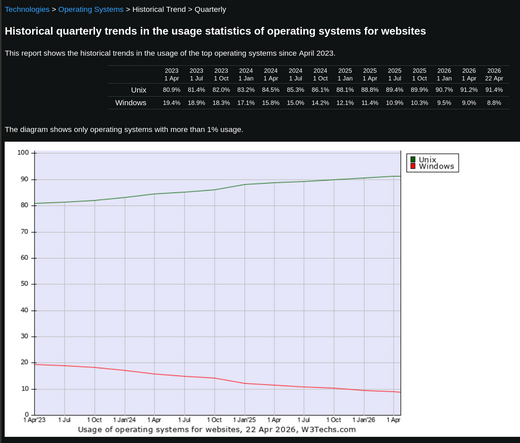Click the Unix value 89.4%
This screenshot has width=520, height=443.
click(394, 90)
